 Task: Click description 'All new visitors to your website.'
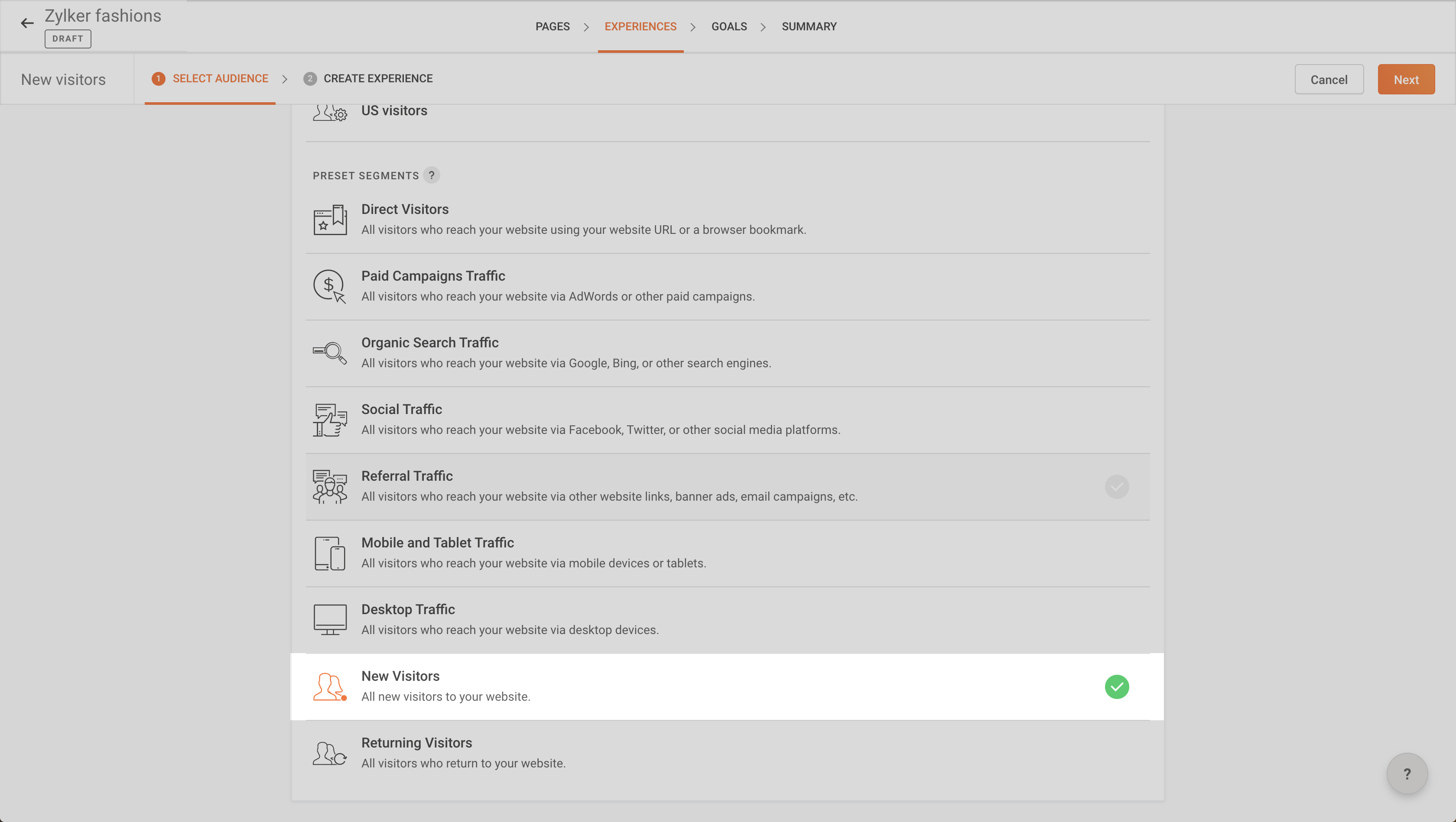pos(446,696)
